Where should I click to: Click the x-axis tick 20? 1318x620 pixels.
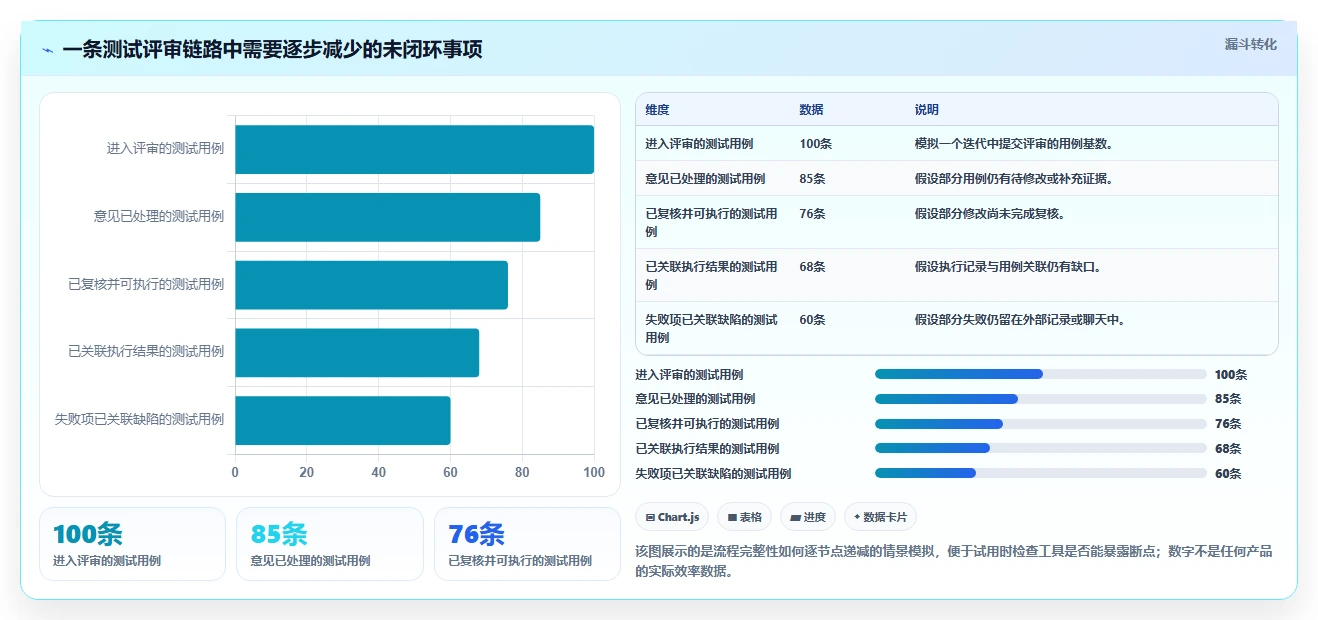(307, 472)
